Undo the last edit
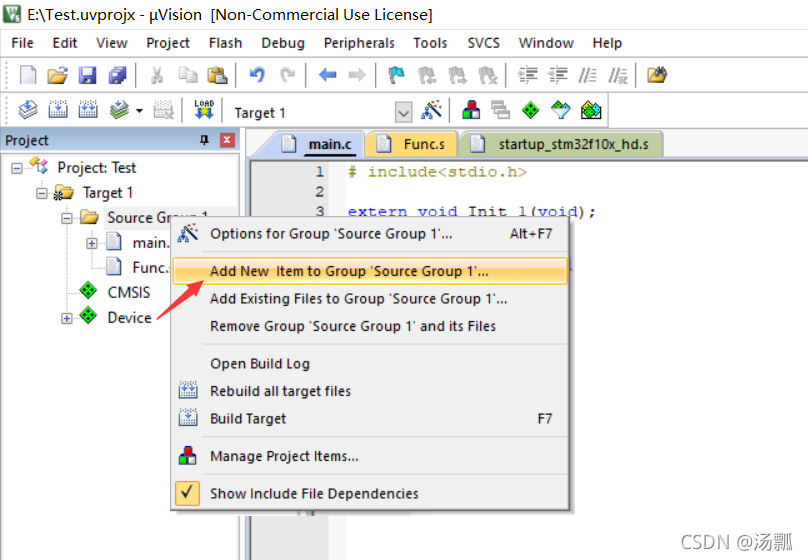The width and height of the screenshot is (808, 560). 257,75
